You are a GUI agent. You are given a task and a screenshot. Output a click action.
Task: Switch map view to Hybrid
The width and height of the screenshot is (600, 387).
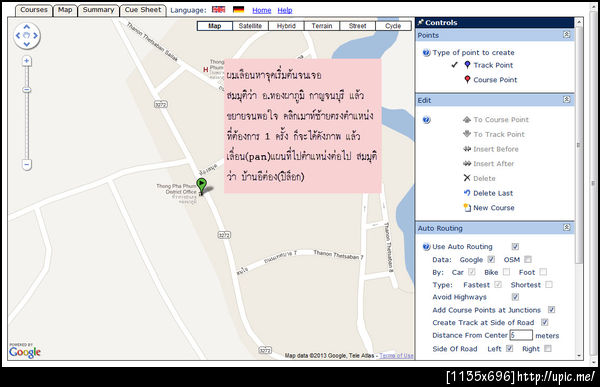pos(286,26)
